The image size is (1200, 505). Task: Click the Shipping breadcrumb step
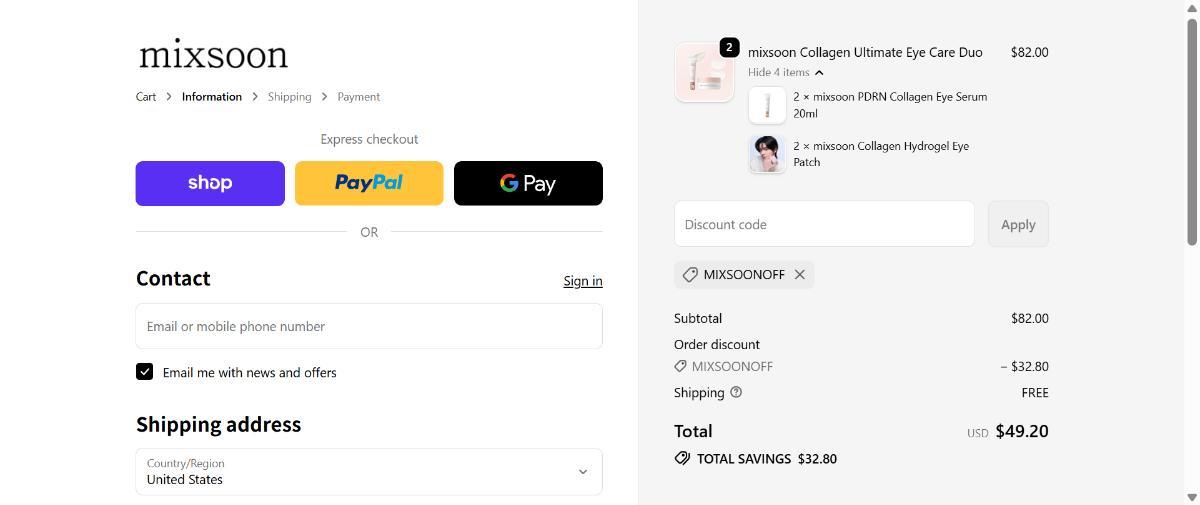tap(289, 97)
